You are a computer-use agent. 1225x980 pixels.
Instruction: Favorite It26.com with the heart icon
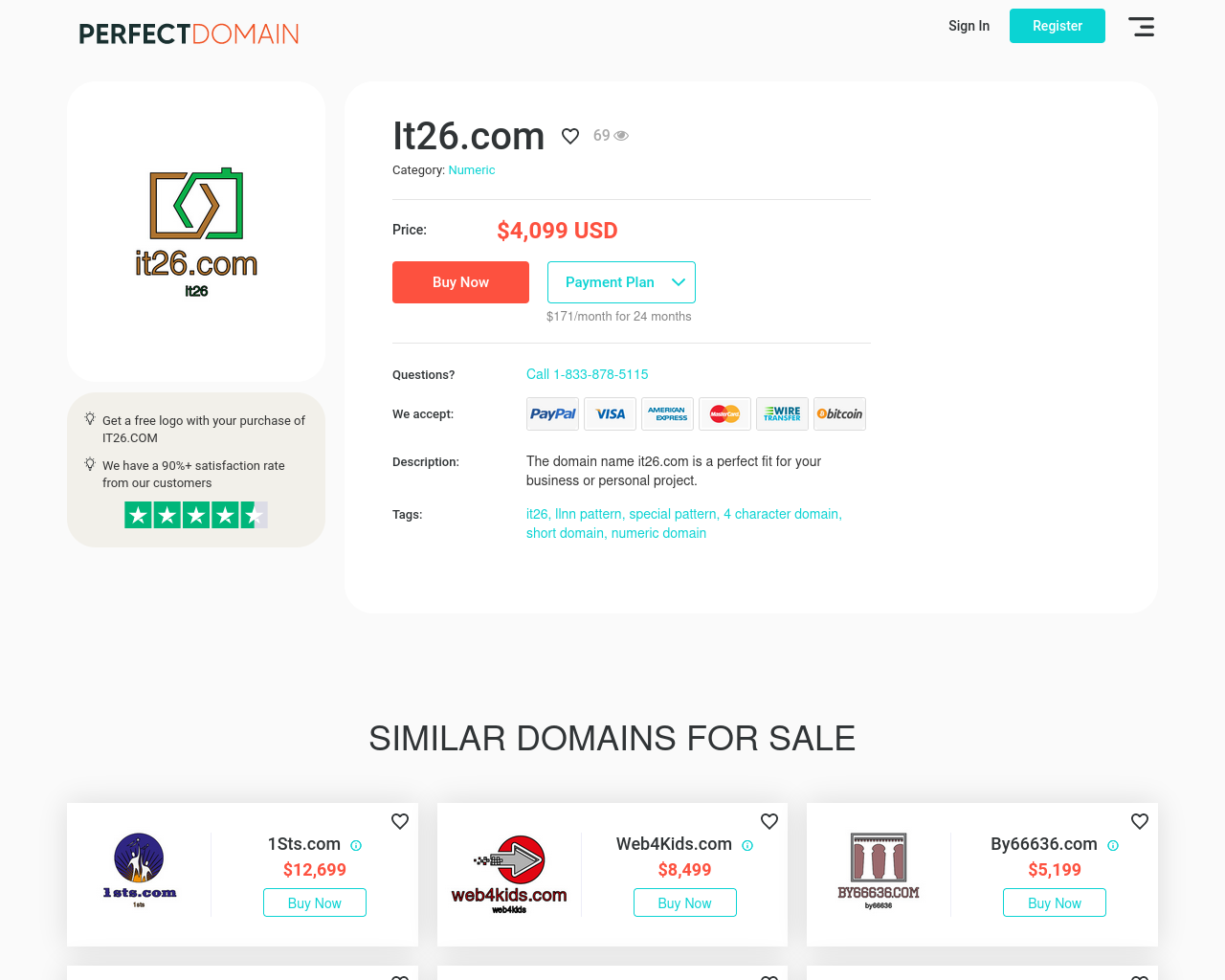pyautogui.click(x=570, y=136)
